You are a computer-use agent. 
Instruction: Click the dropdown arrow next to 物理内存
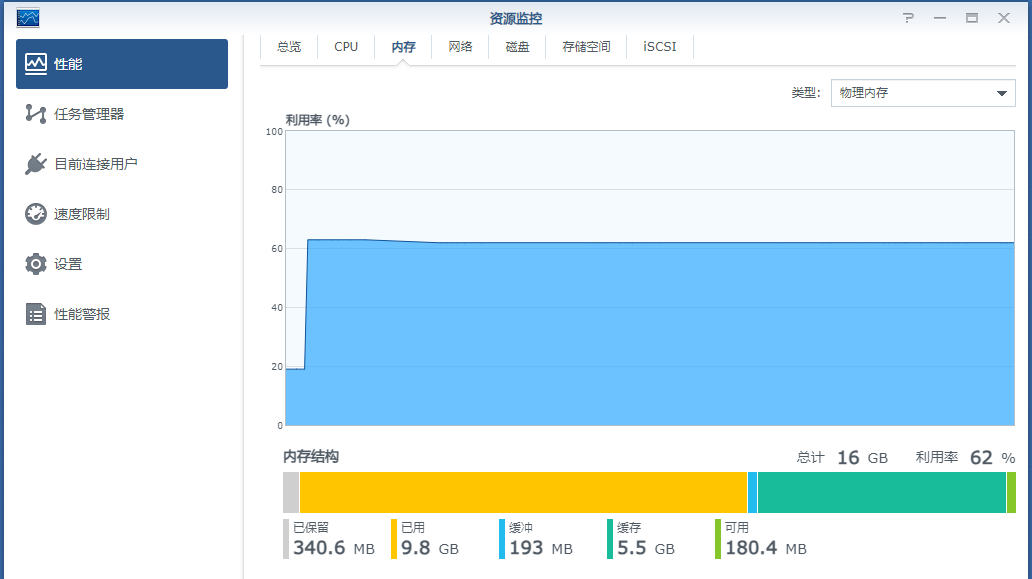pyautogui.click(x=1002, y=93)
